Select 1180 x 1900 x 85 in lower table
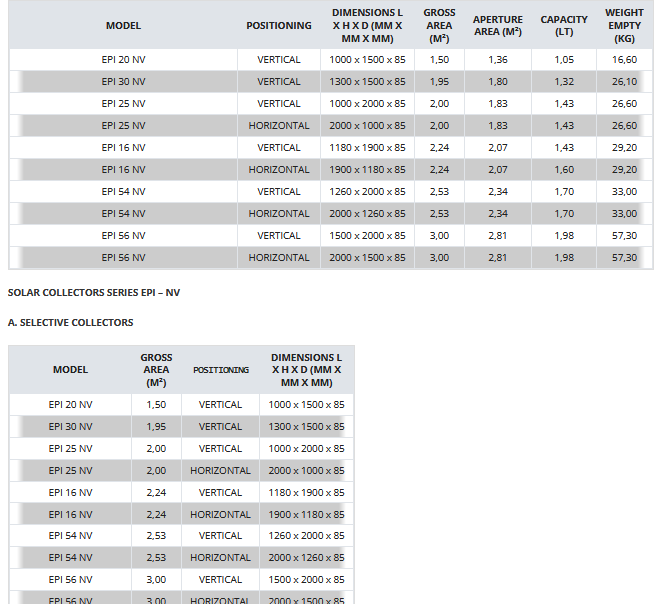Image resolution: width=654 pixels, height=604 pixels. coord(306,493)
